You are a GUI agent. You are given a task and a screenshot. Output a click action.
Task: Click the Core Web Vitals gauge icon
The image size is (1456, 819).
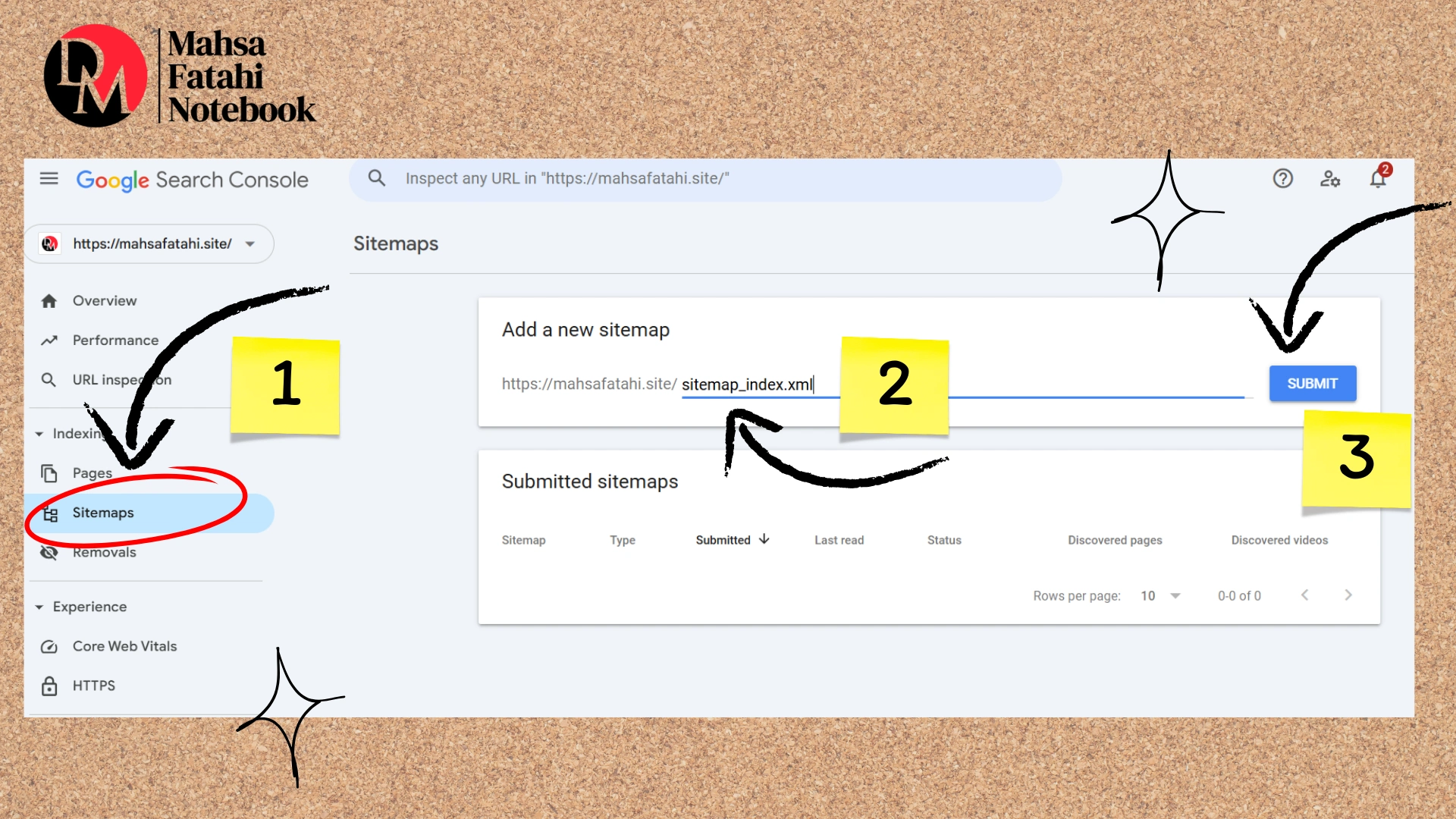point(49,647)
